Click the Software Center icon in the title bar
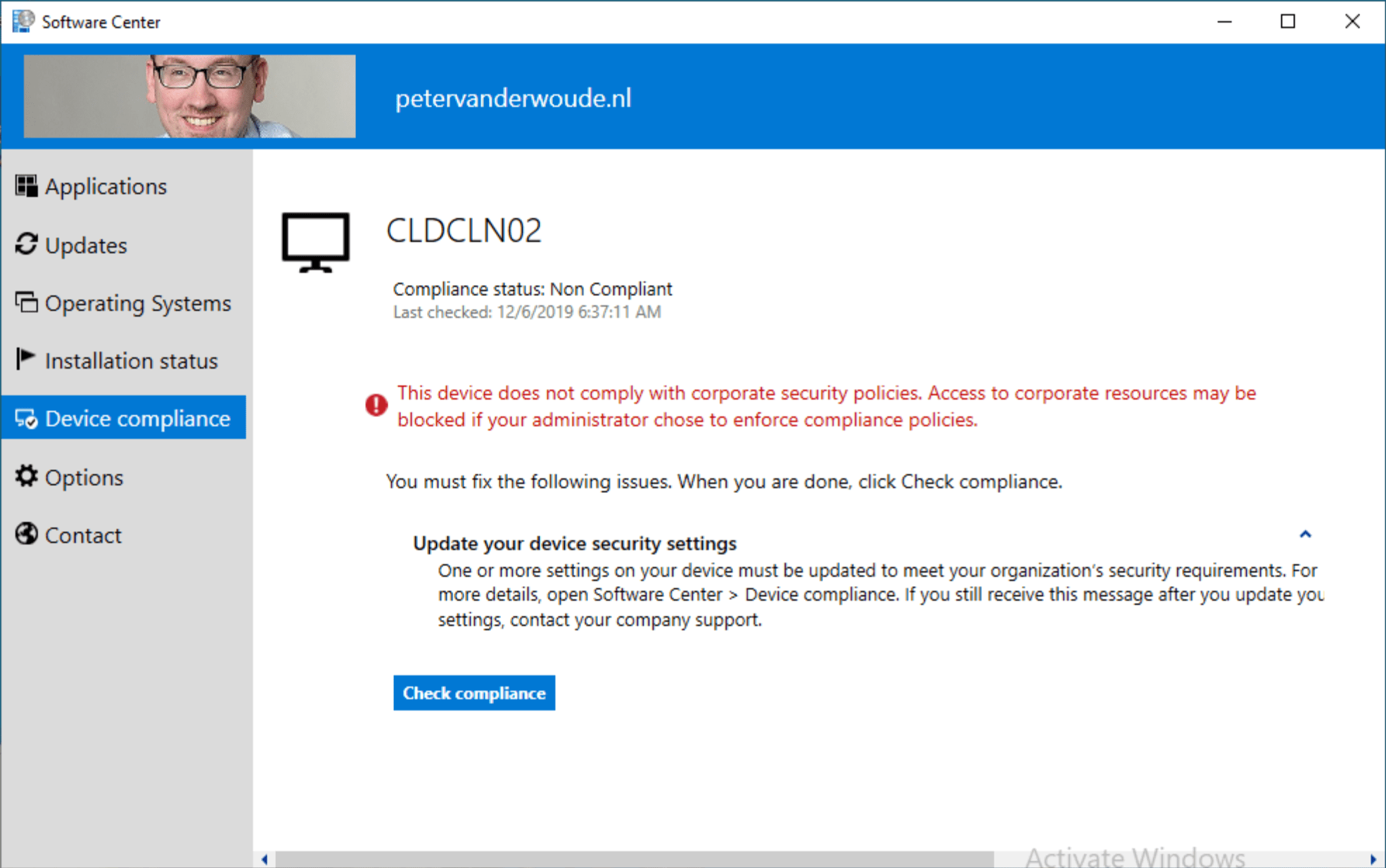 tap(23, 21)
